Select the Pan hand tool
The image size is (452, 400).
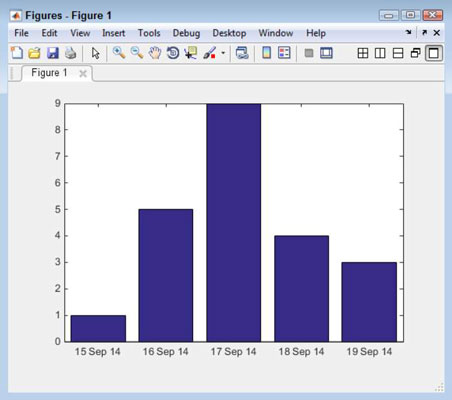click(155, 53)
